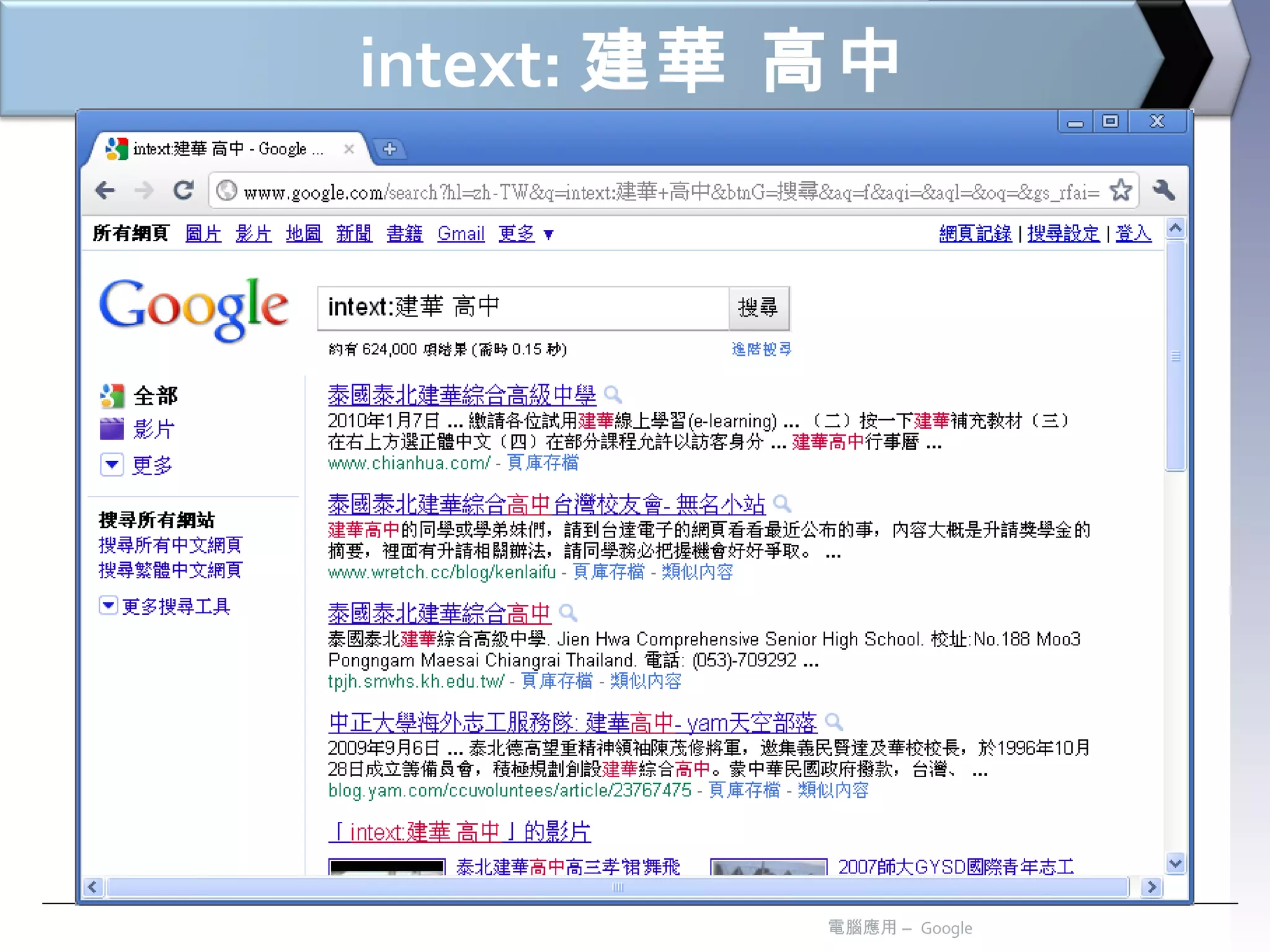The width and height of the screenshot is (1270, 952).
Task: Click the horizontal scrollbar right arrow
Action: [x=1152, y=887]
